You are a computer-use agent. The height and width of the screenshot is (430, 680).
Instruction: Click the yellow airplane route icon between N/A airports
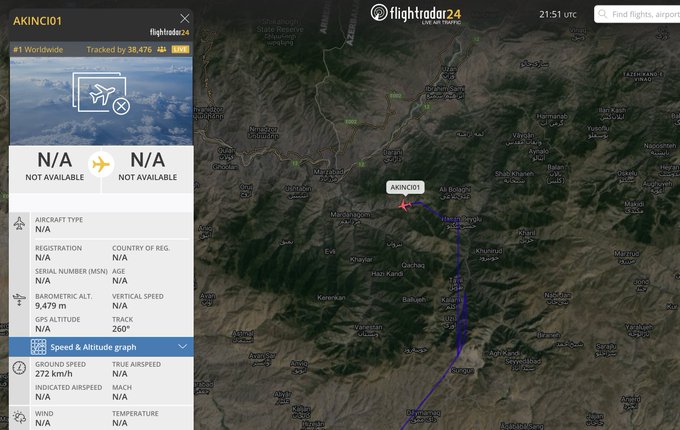coord(101,164)
